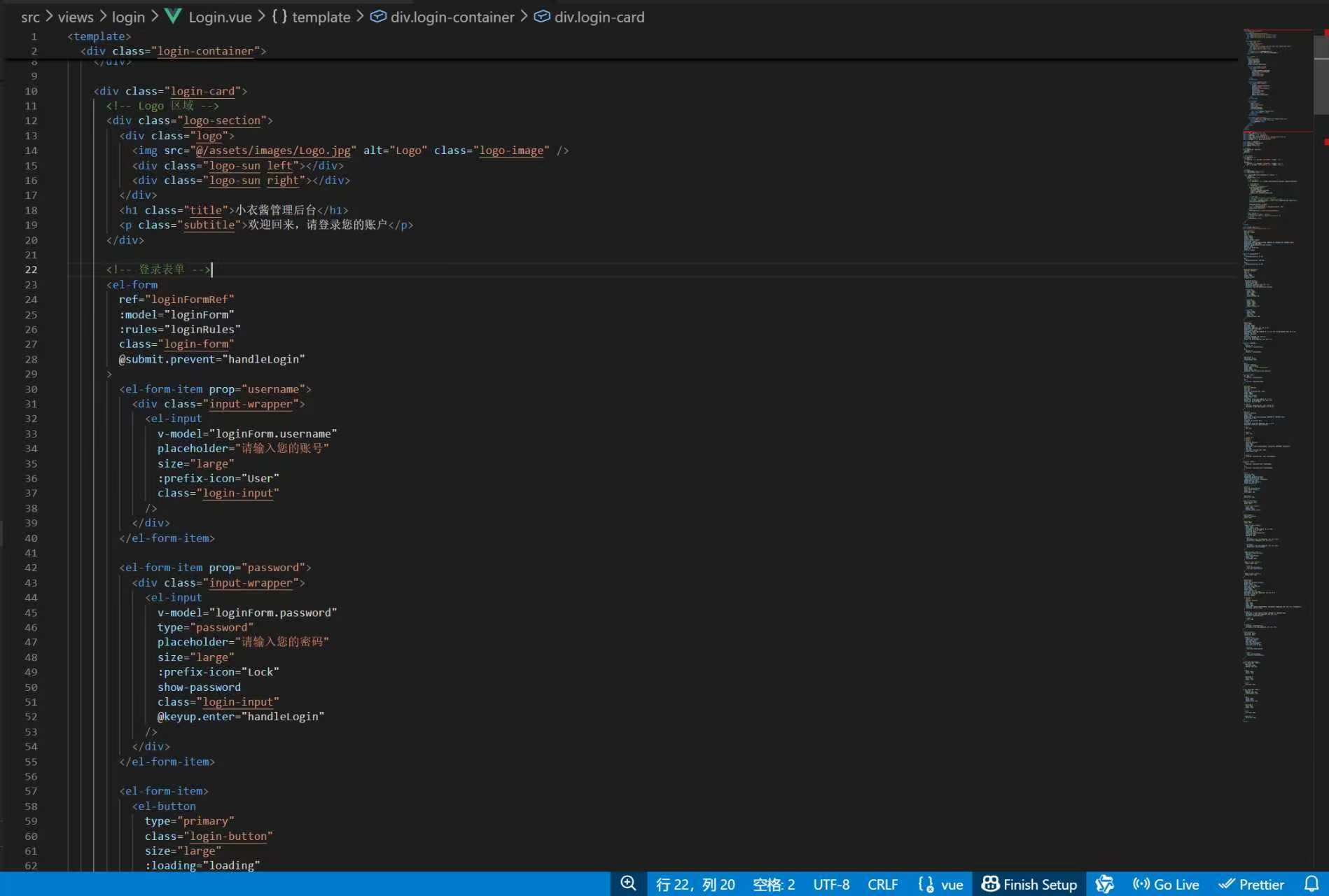Select encoding via UTF-8 indicator
The image size is (1329, 896).
pyautogui.click(x=831, y=884)
